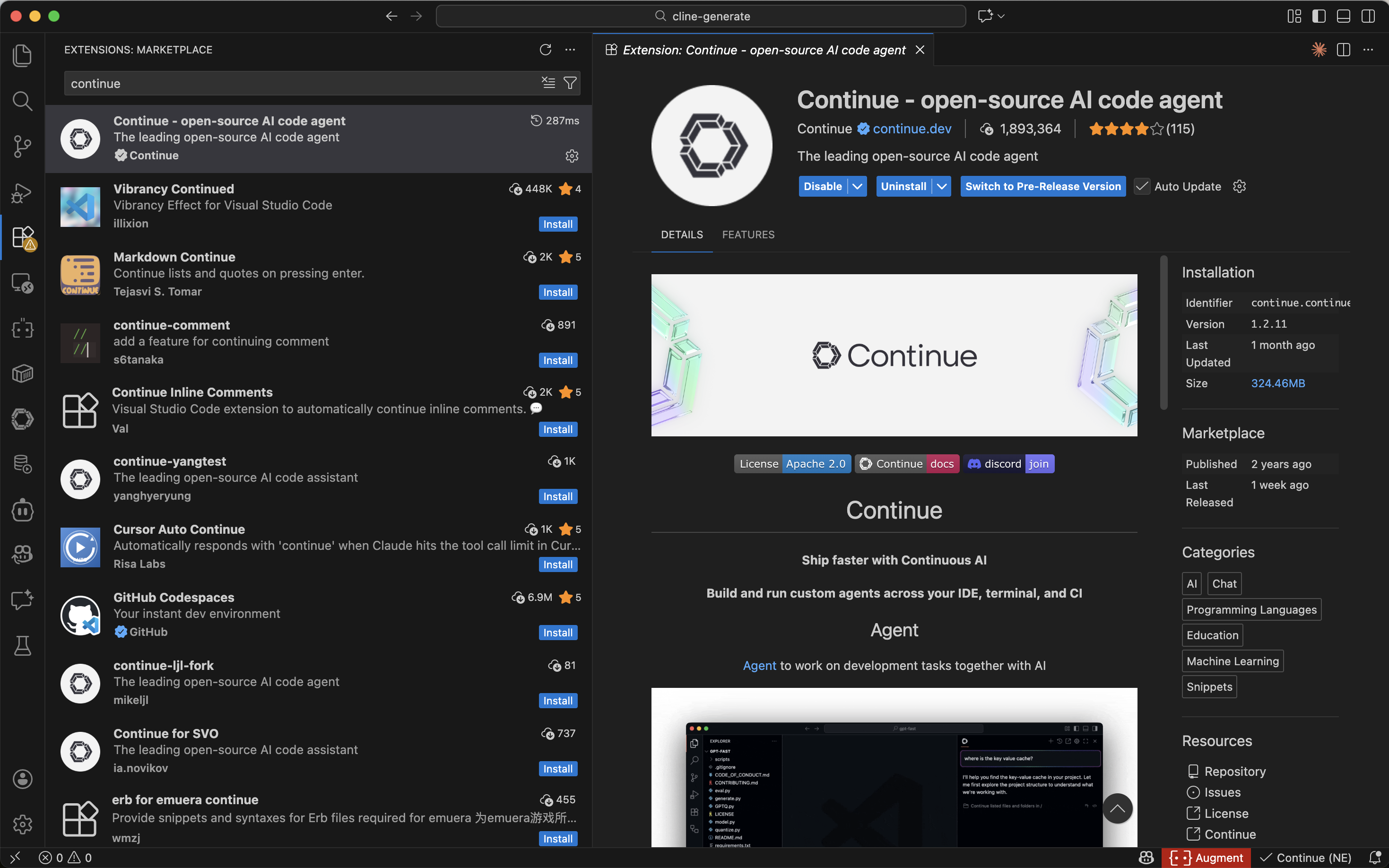Toggle the bottom panel visibility
The width and height of the screenshot is (1389, 868).
tap(1344, 16)
